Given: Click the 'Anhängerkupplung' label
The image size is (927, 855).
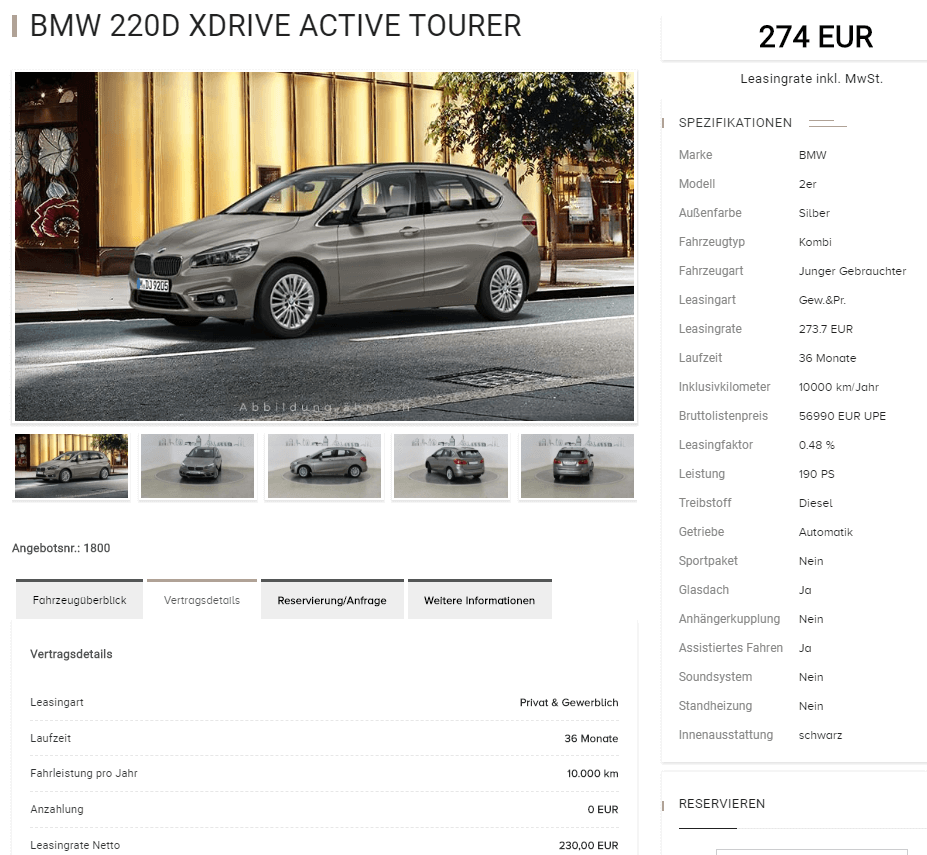Looking at the screenshot, I should click(x=729, y=618).
